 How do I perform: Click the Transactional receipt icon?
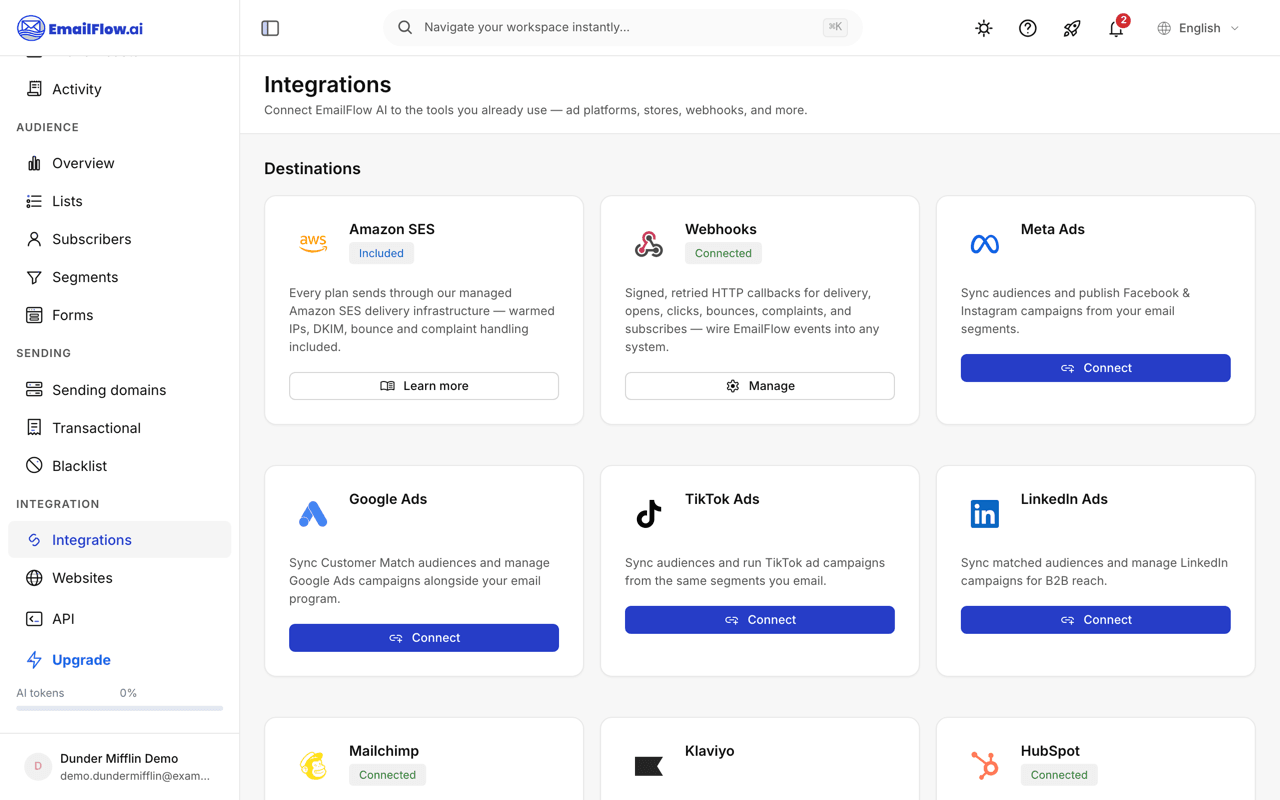pyautogui.click(x=34, y=428)
